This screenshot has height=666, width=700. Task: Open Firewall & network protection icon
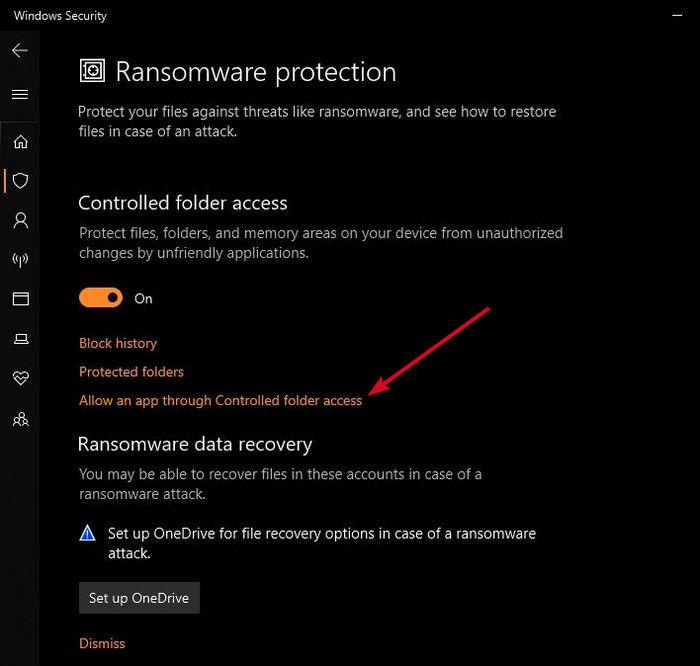20,260
